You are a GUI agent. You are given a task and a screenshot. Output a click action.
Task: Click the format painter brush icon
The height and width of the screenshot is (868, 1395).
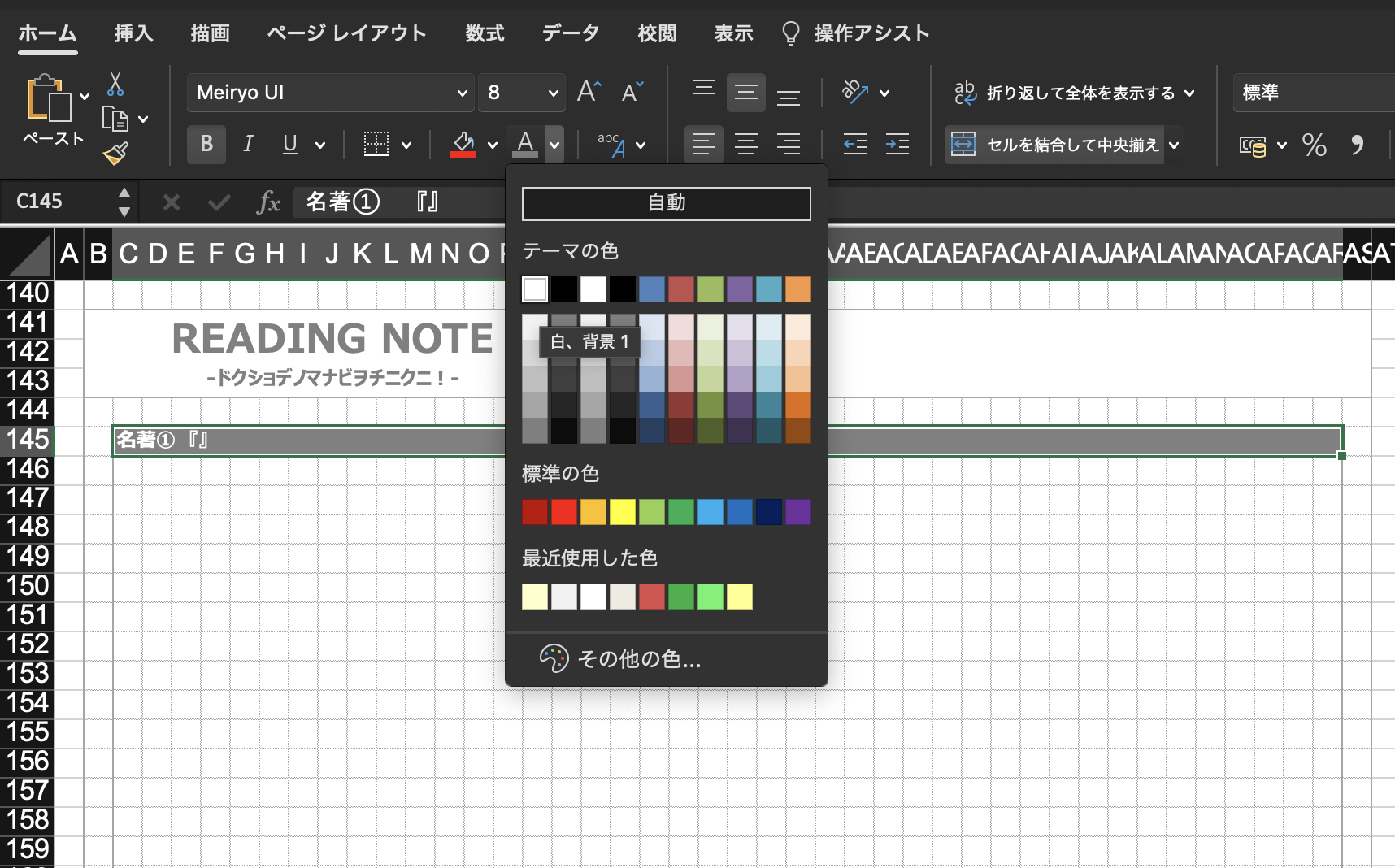[x=115, y=154]
